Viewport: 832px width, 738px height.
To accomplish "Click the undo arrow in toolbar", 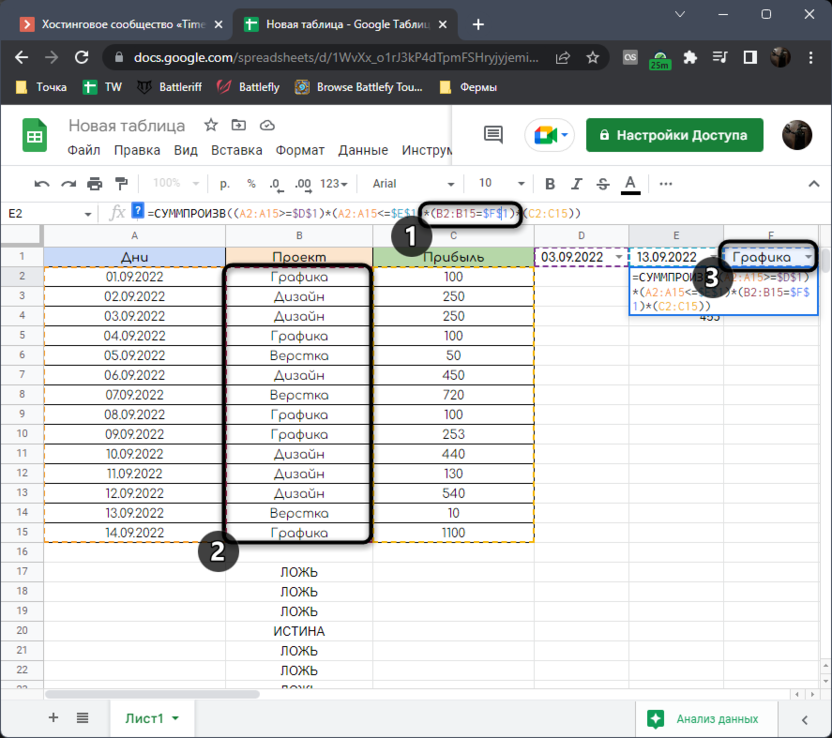I will (x=42, y=184).
